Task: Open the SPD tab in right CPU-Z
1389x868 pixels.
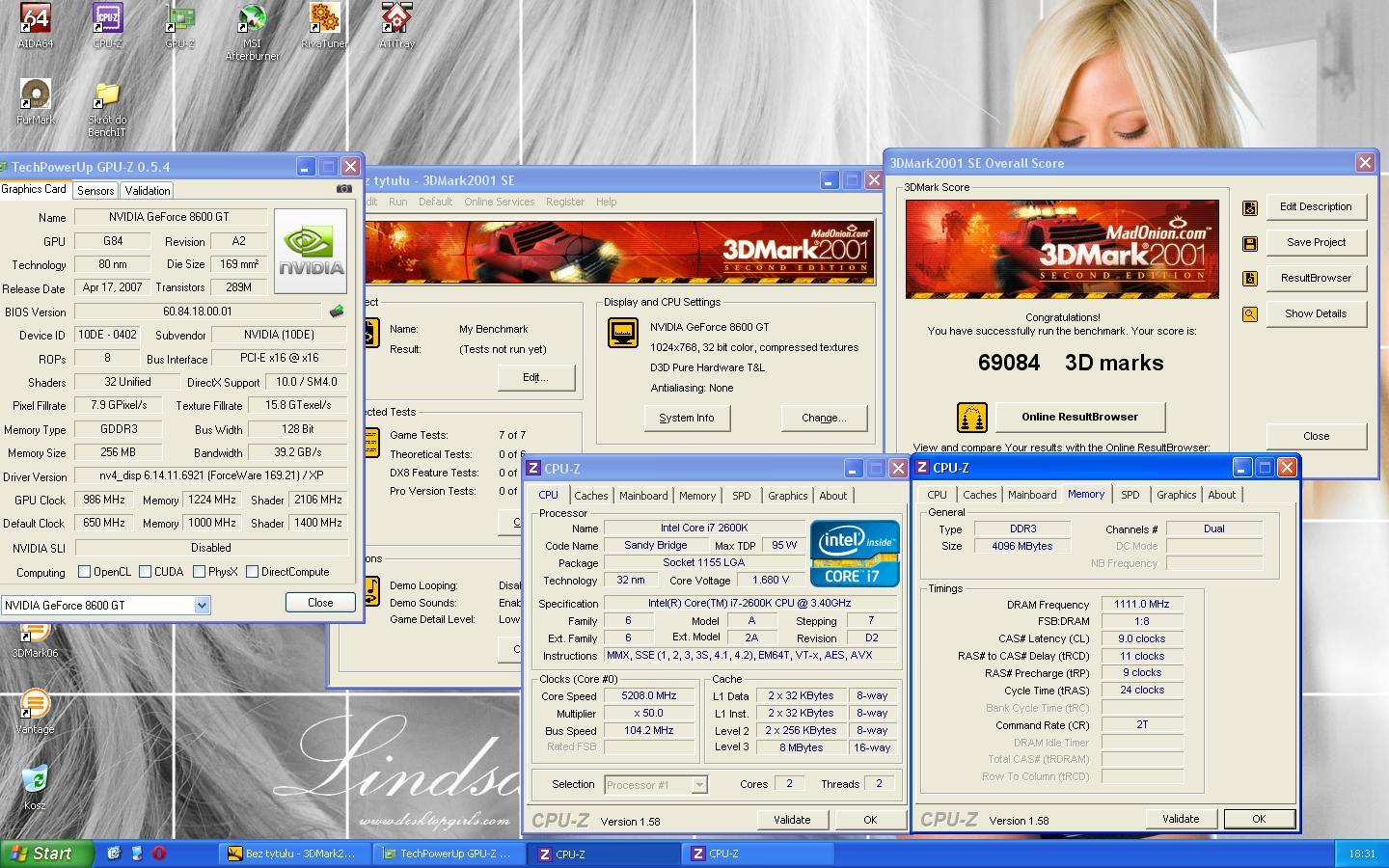Action: click(x=1130, y=495)
